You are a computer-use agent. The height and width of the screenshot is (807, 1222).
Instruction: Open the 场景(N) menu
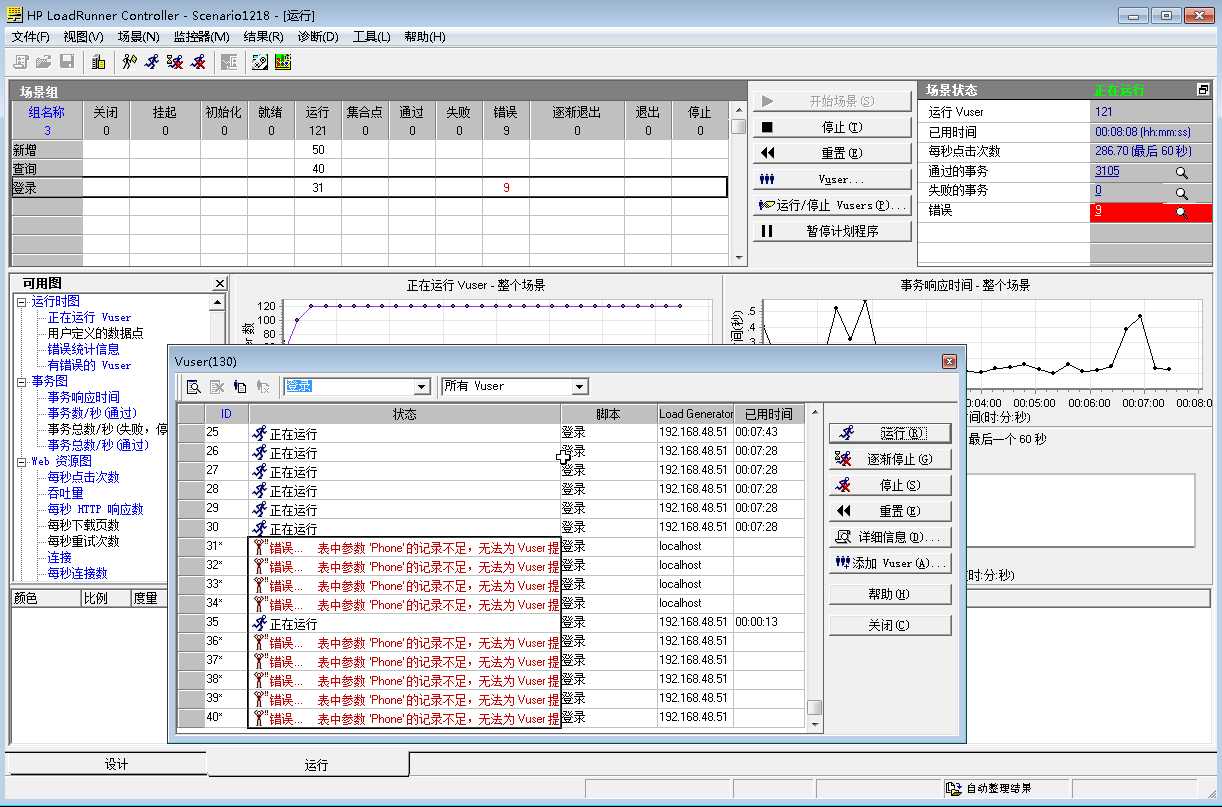pyautogui.click(x=138, y=37)
